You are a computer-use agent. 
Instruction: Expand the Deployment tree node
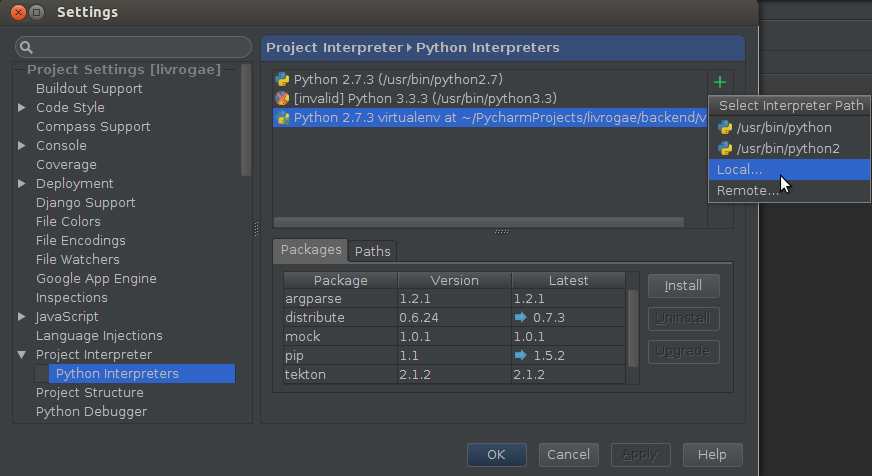[x=22, y=184]
